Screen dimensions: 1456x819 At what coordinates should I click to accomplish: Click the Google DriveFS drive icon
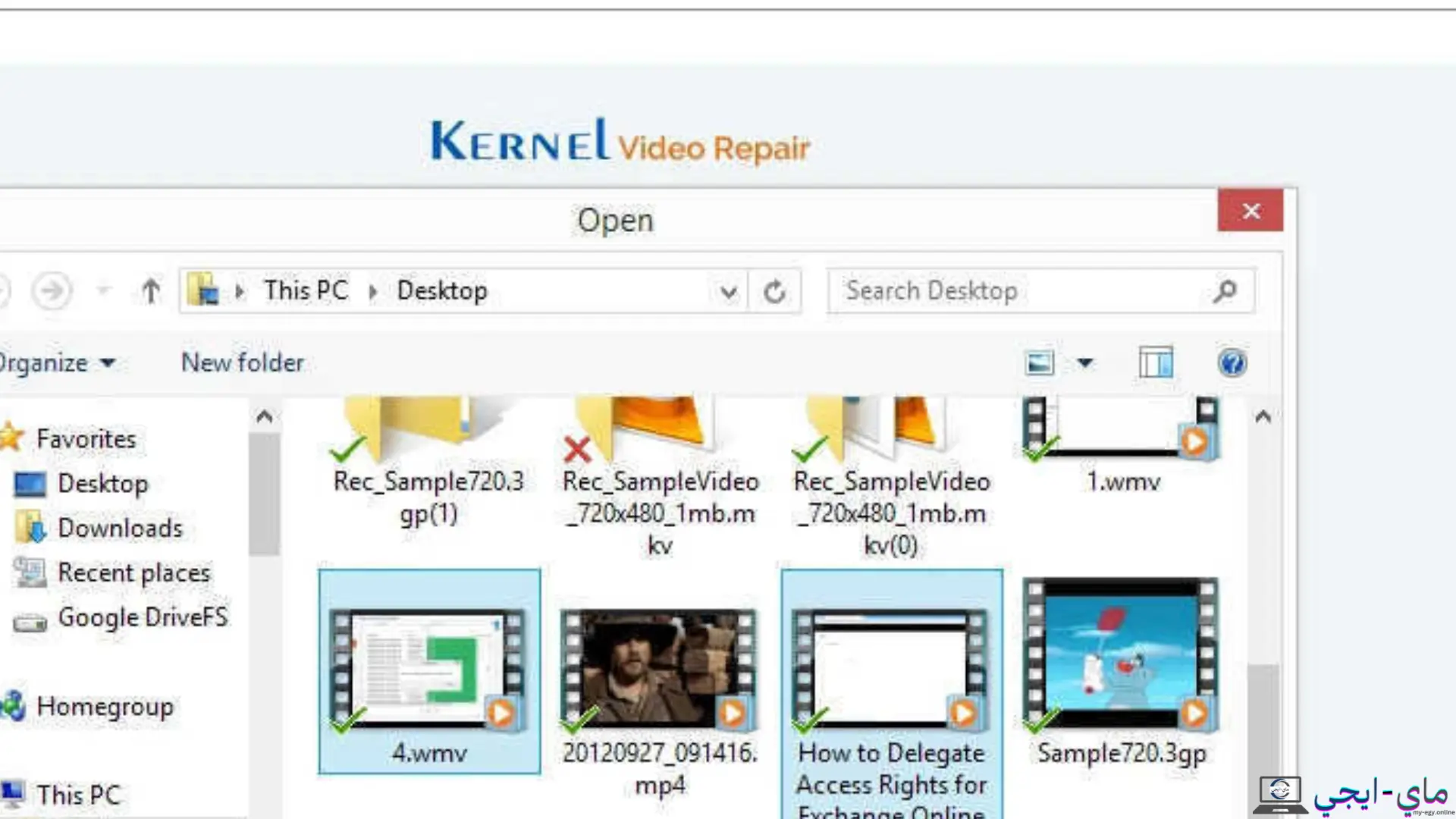[30, 624]
